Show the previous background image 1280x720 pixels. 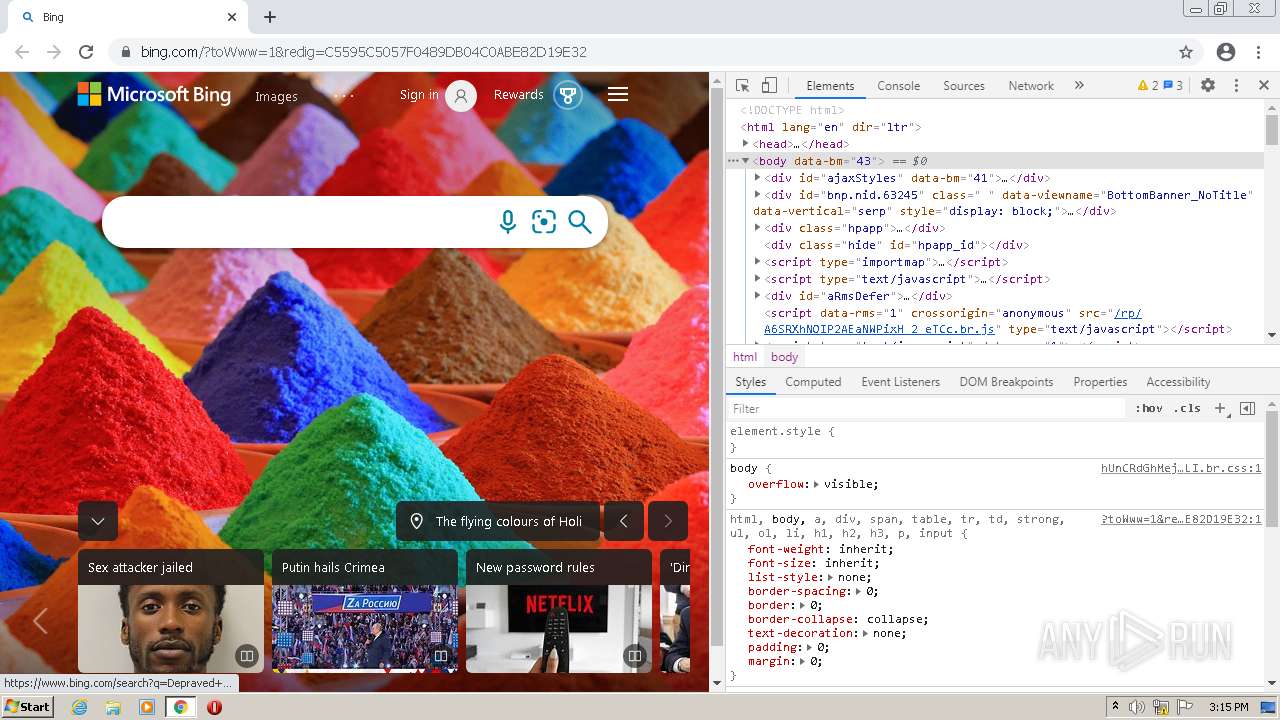[x=624, y=521]
